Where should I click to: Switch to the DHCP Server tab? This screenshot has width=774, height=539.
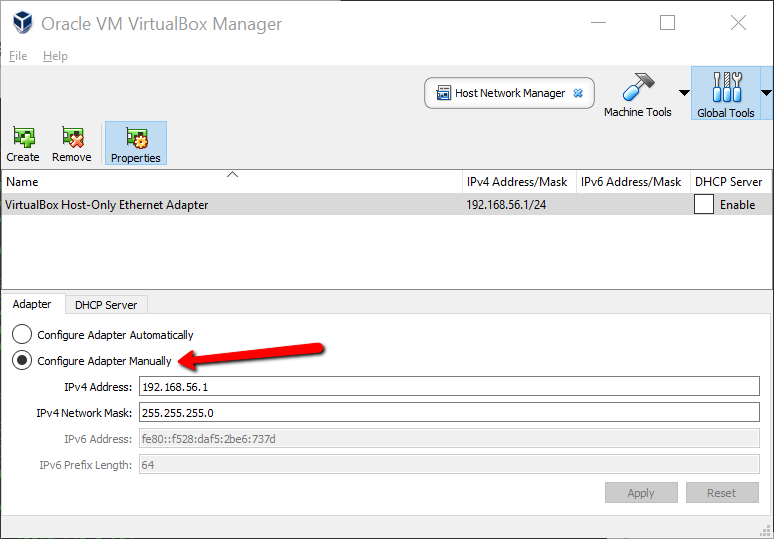(106, 305)
